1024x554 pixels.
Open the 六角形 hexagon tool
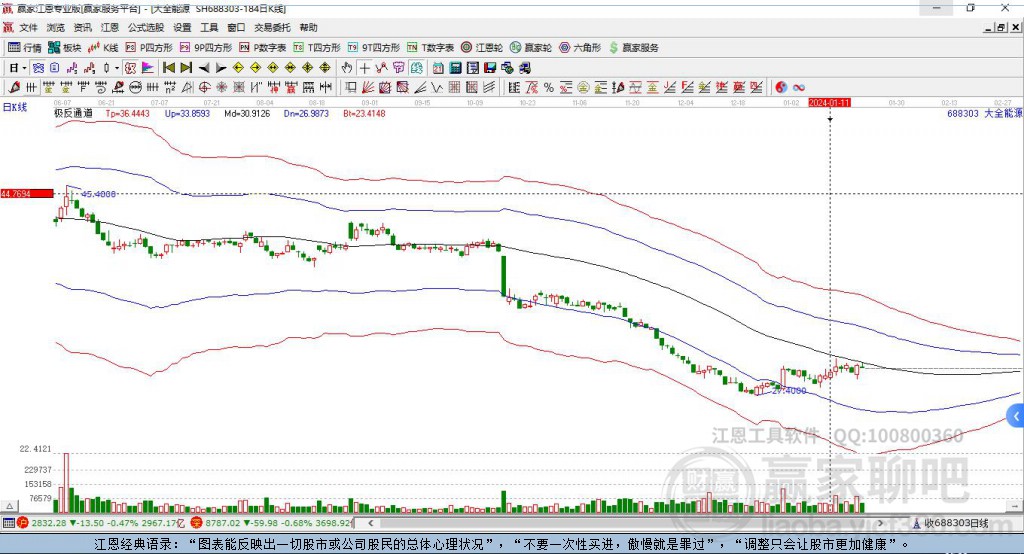point(580,48)
